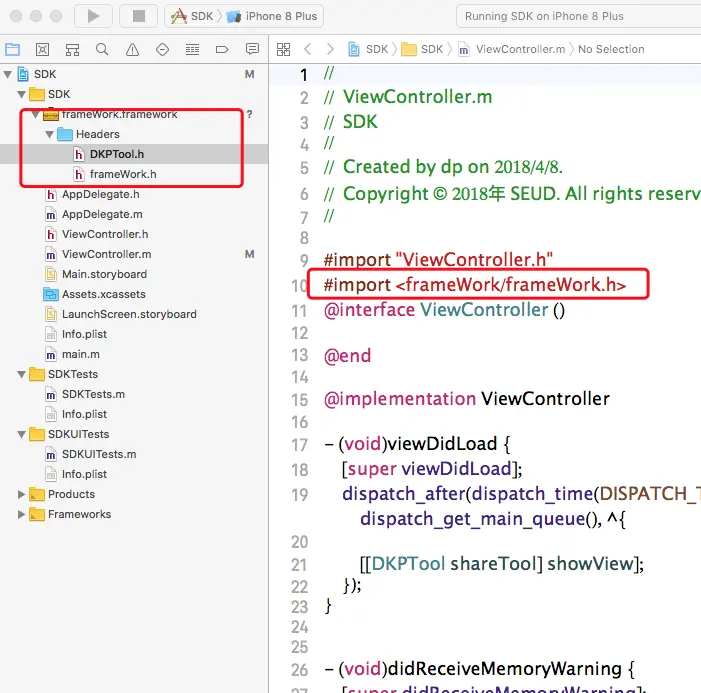Open the Project navigator tab
This screenshot has height=693, width=701.
coord(13,49)
